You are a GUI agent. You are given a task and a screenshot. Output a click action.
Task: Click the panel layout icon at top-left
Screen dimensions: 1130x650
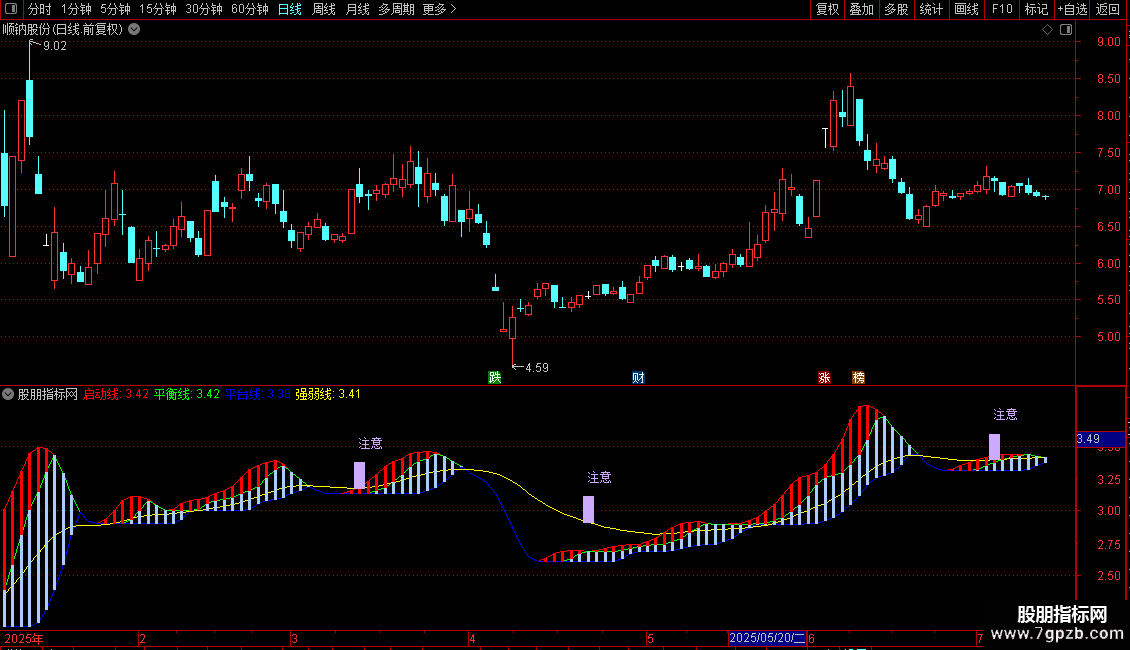point(11,9)
